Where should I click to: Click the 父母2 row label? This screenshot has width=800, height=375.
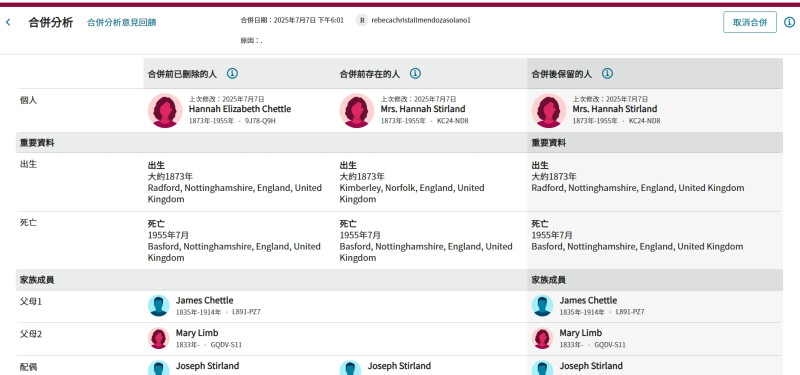[x=31, y=334]
